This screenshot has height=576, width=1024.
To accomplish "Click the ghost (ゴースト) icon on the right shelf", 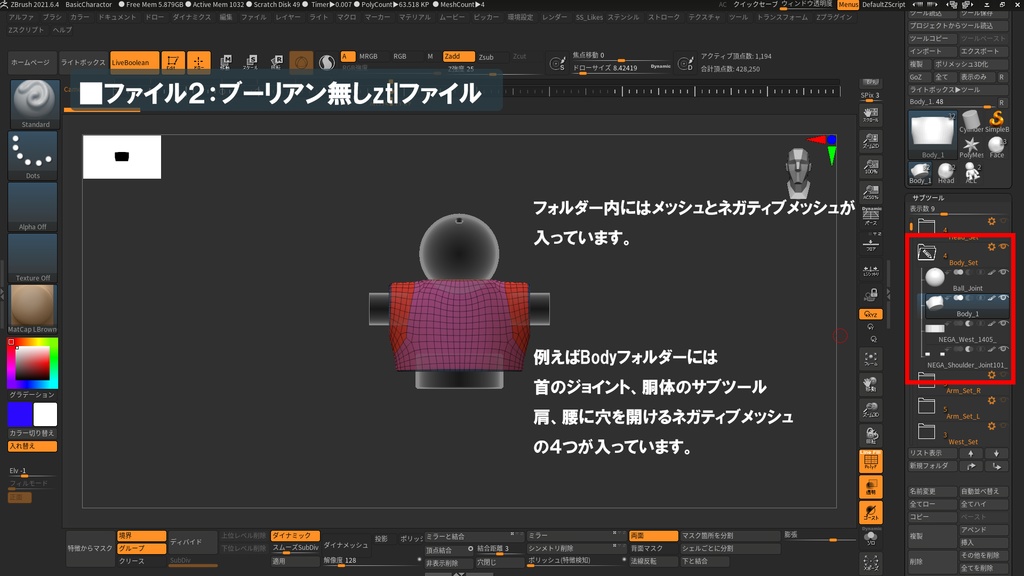I will tap(870, 513).
